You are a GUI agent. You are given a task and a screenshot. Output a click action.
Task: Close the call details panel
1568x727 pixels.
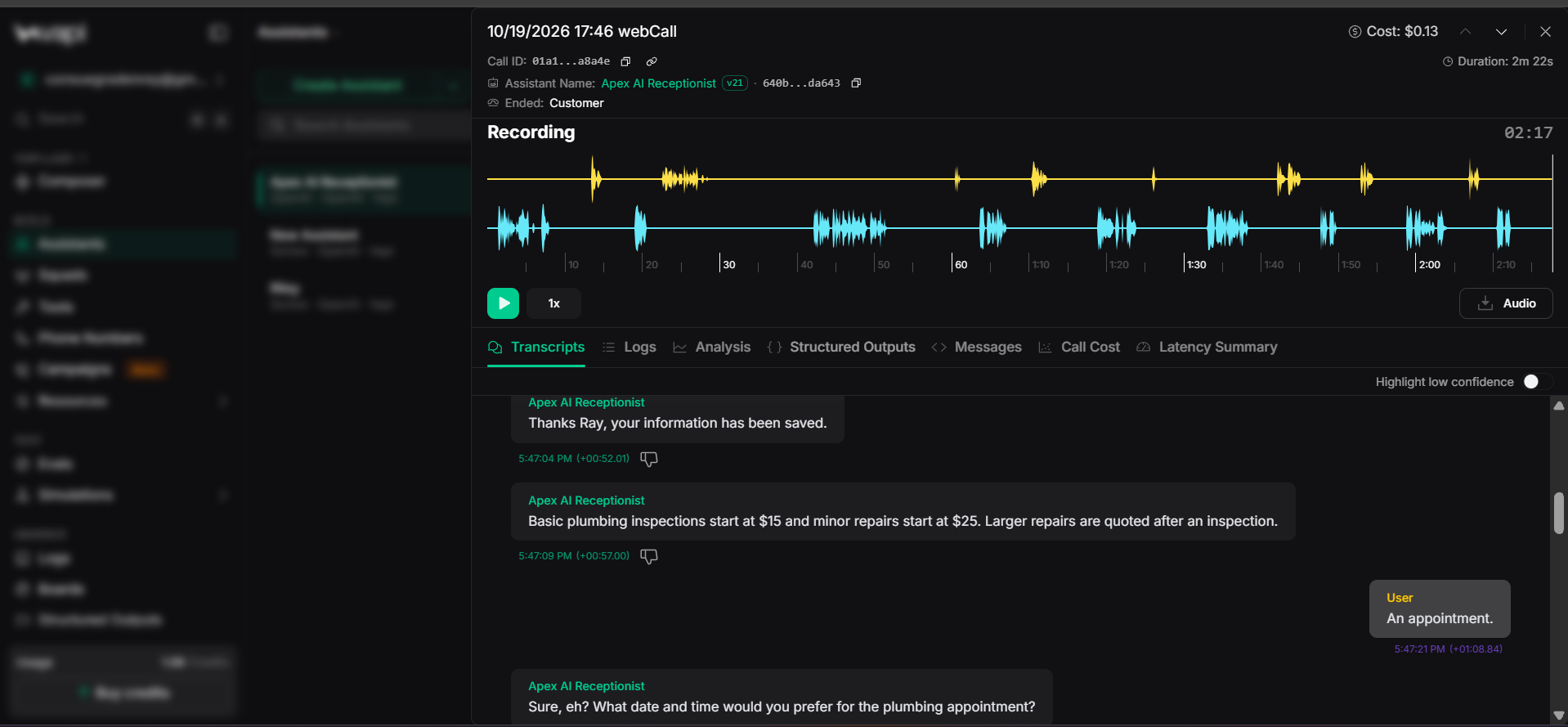(1545, 32)
